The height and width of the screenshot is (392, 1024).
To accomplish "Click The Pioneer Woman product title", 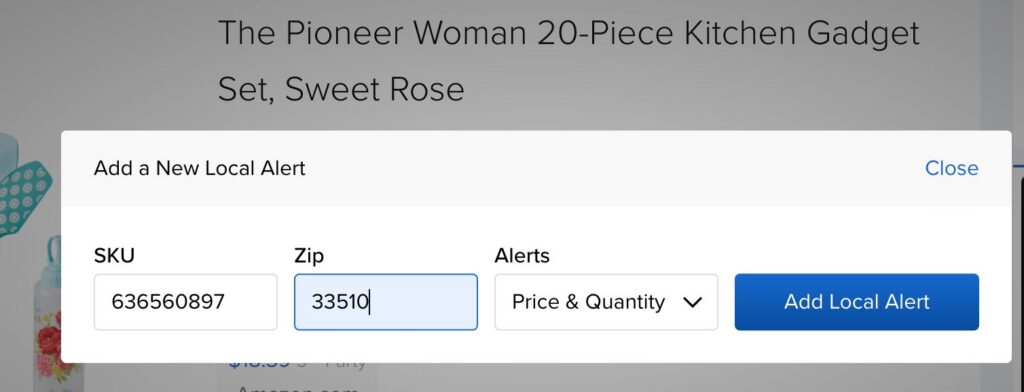I will coord(568,61).
